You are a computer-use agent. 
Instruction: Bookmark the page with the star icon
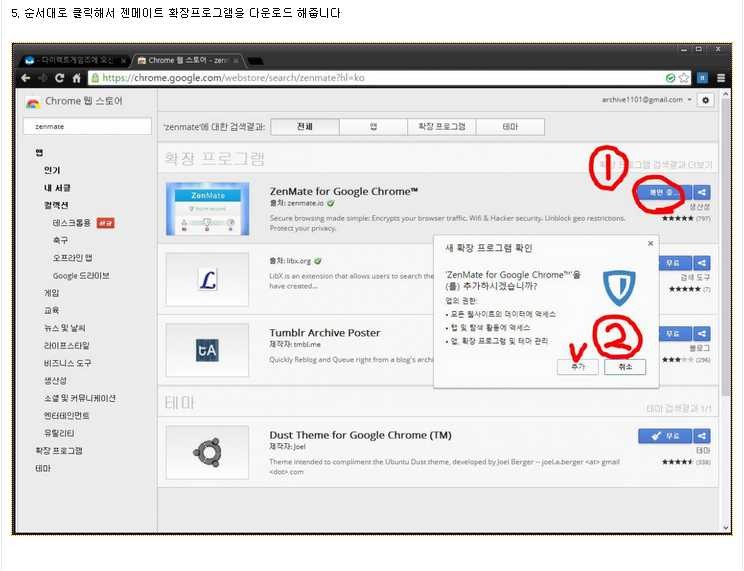tap(684, 78)
